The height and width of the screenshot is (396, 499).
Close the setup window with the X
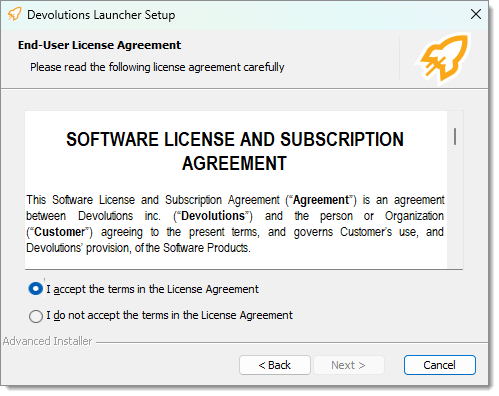(x=476, y=14)
